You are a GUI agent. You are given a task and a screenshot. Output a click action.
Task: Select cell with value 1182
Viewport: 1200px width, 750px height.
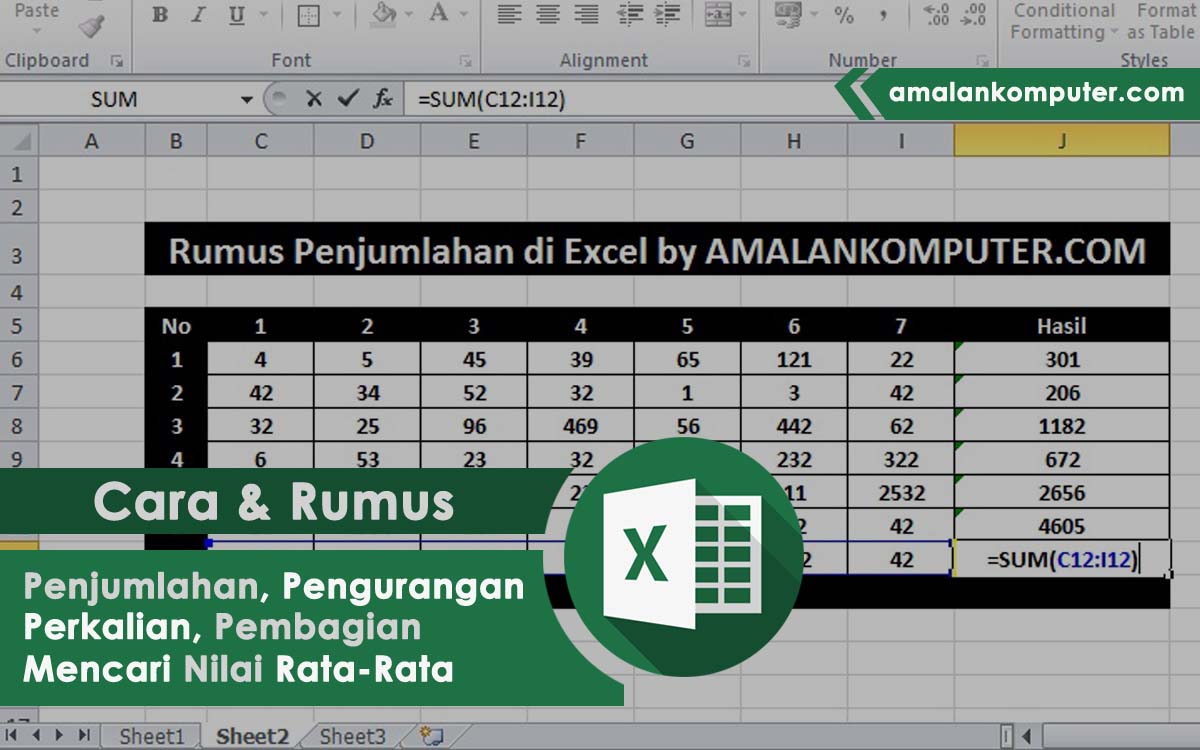point(1062,426)
